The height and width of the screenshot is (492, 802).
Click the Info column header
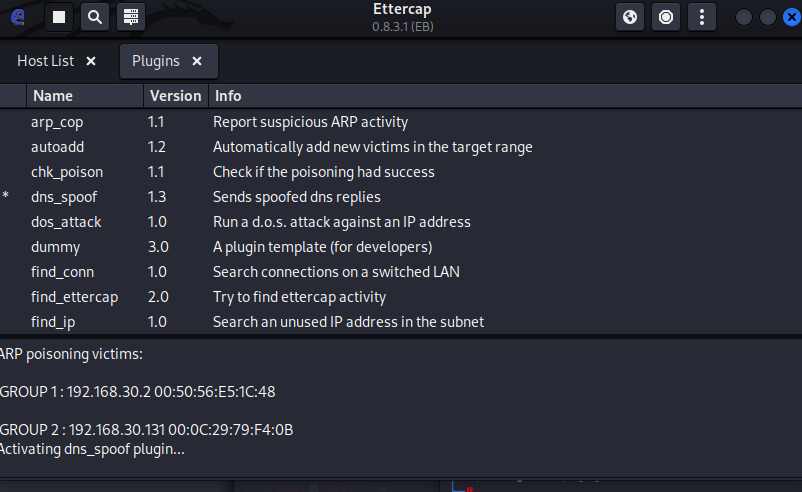tap(228, 96)
